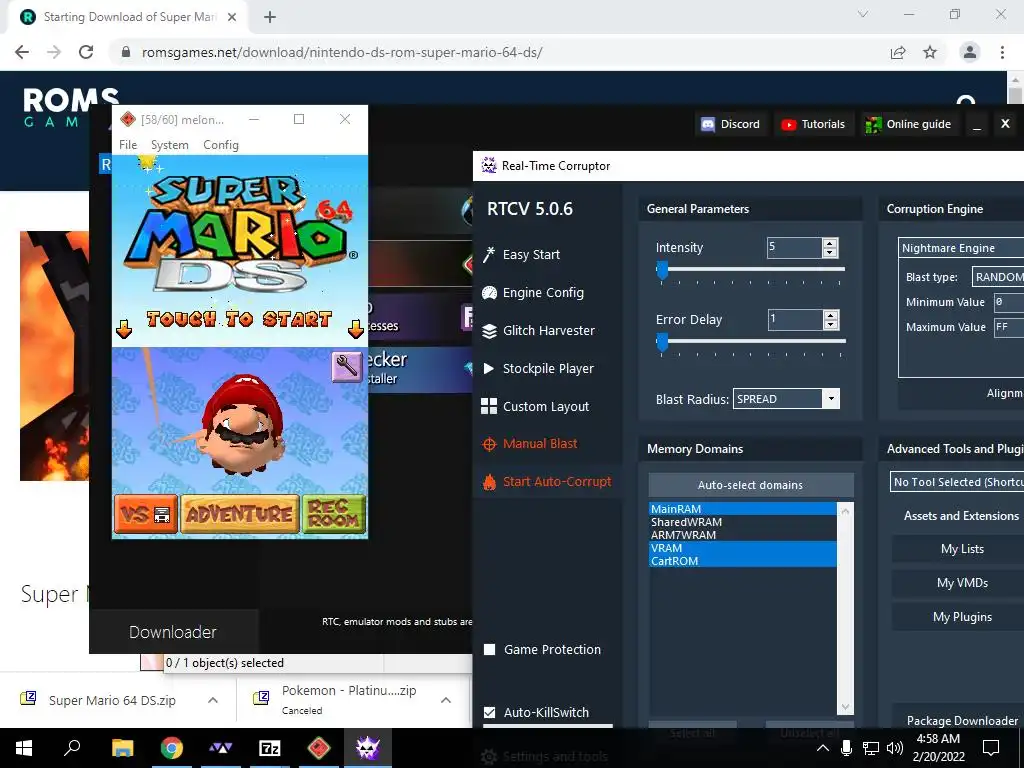
Task: Reload the romsgames page
Action: [86, 52]
